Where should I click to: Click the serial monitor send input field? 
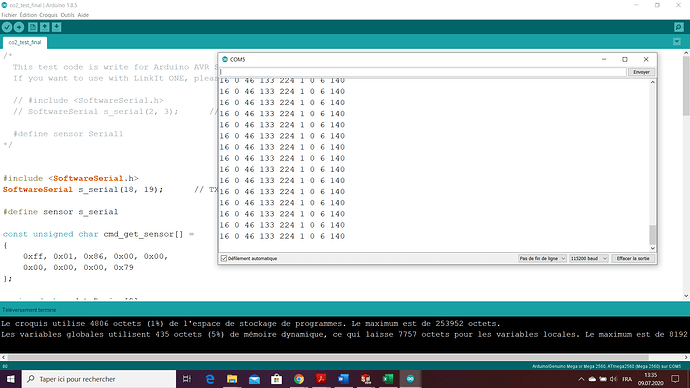422,72
